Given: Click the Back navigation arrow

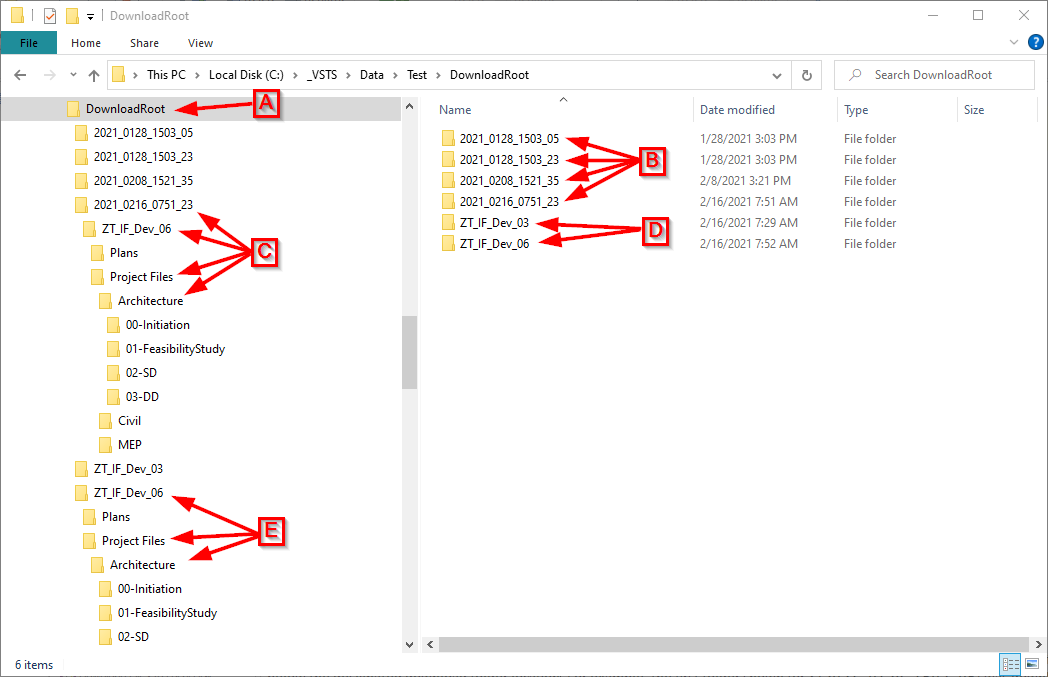Looking at the screenshot, I should (x=20, y=75).
